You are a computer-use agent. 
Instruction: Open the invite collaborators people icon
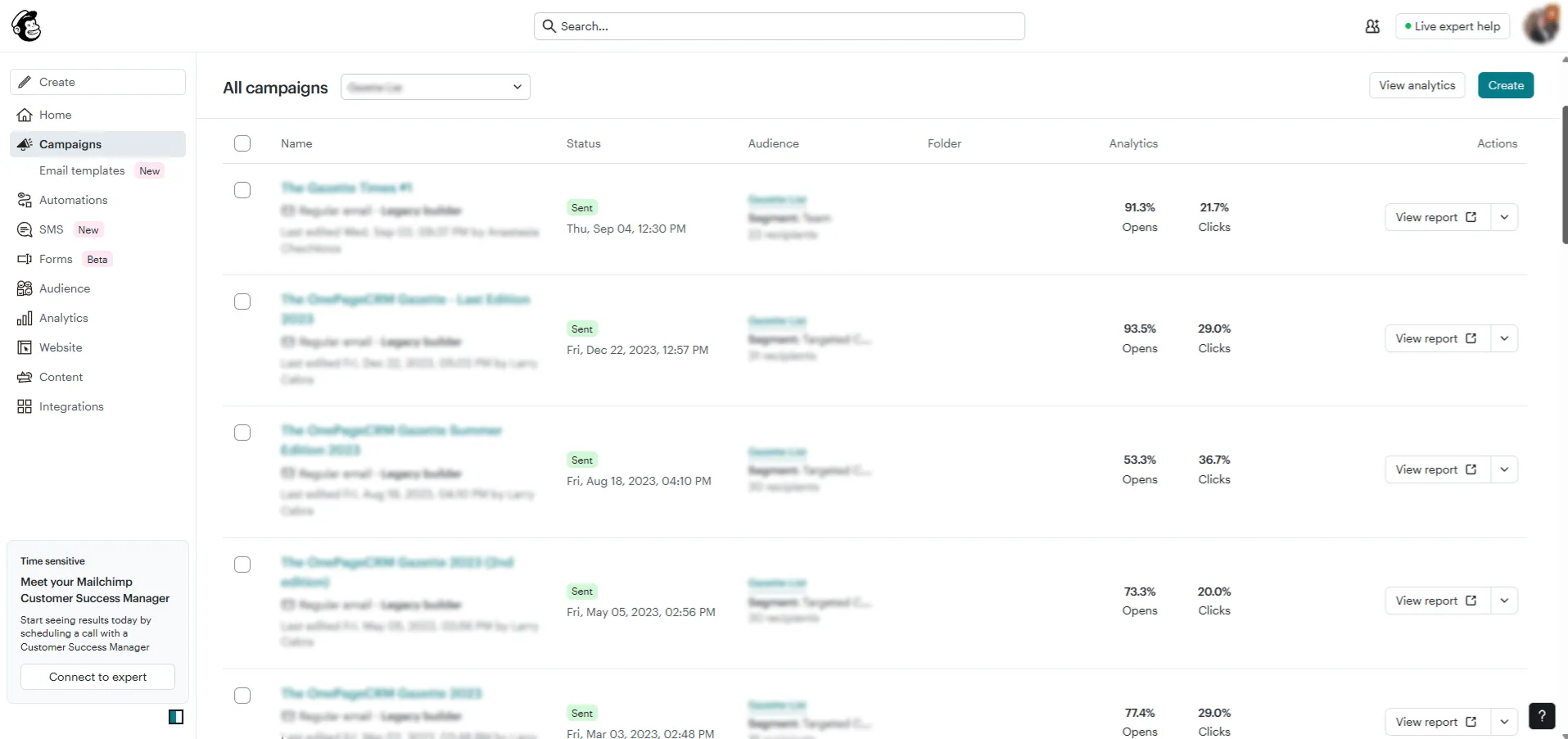click(1372, 26)
